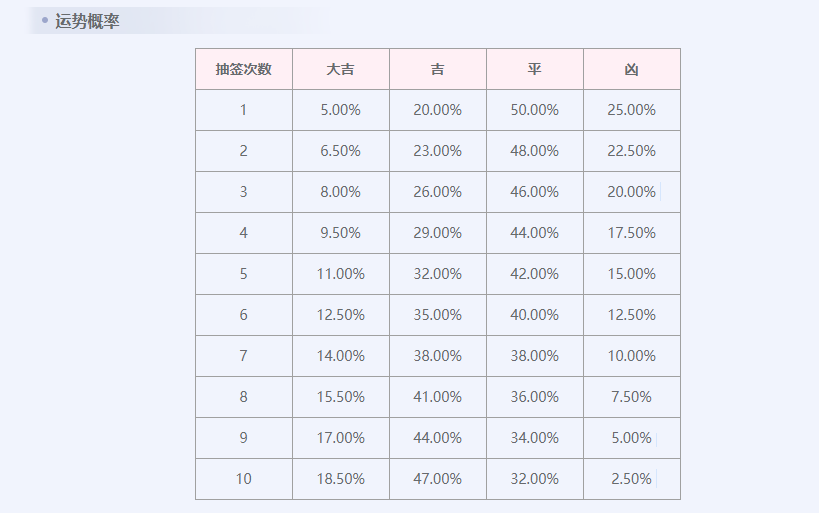Select the 50.00% cell in row 1

coord(535,110)
